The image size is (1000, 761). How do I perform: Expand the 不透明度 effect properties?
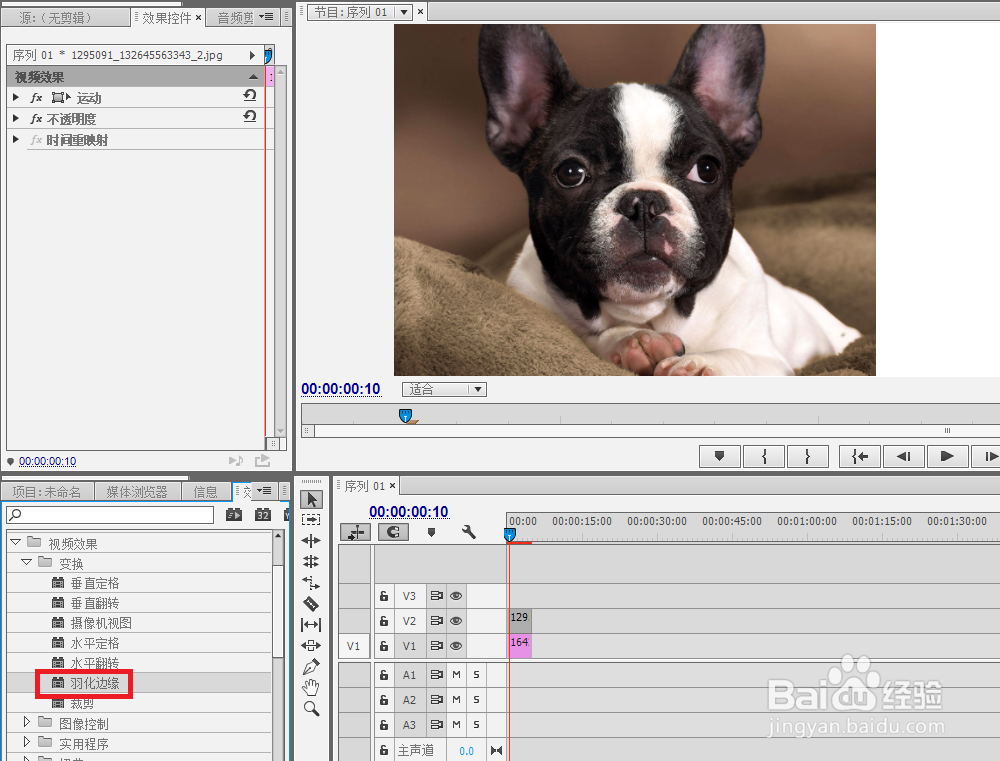[x=16, y=118]
